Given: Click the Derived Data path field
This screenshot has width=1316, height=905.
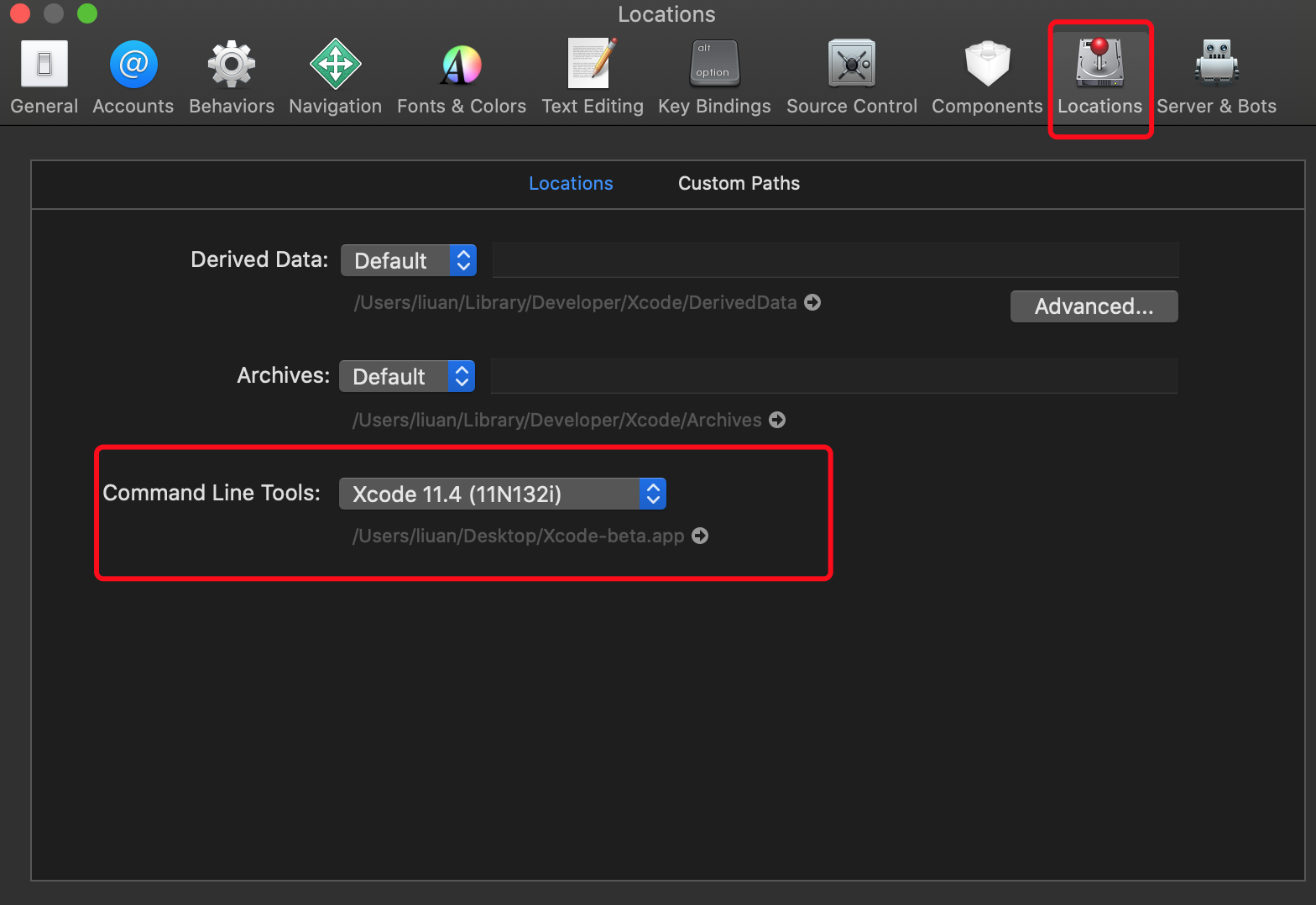Looking at the screenshot, I should [x=835, y=260].
